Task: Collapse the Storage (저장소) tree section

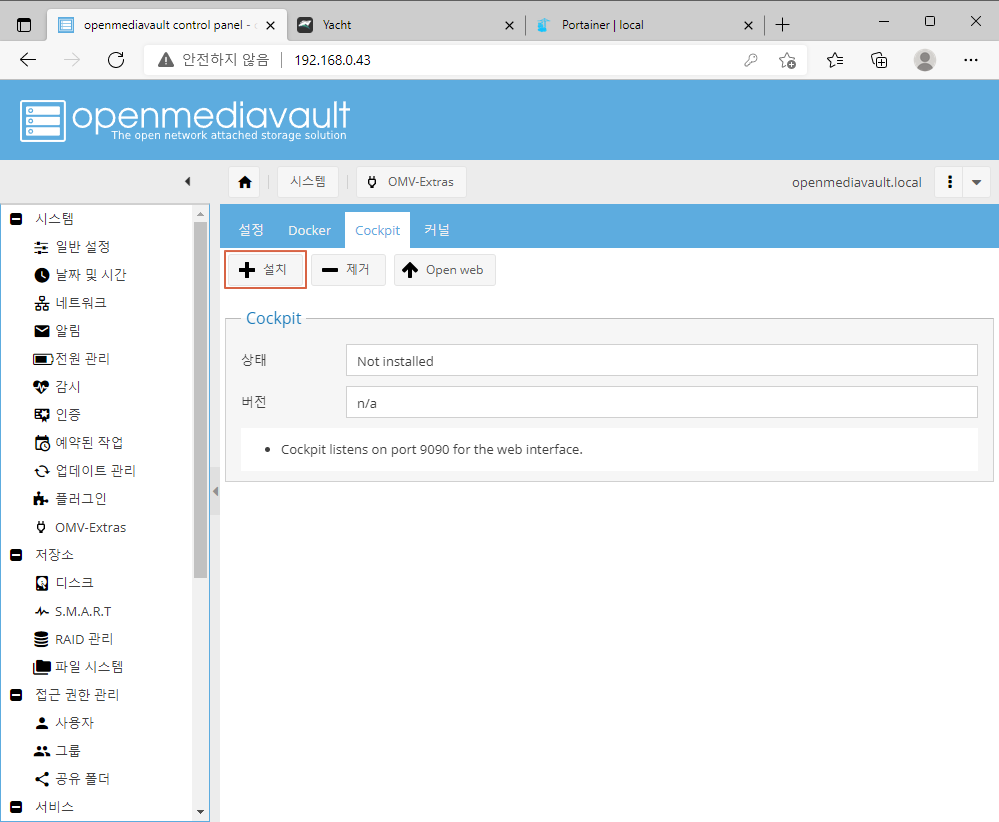Action: point(17,555)
